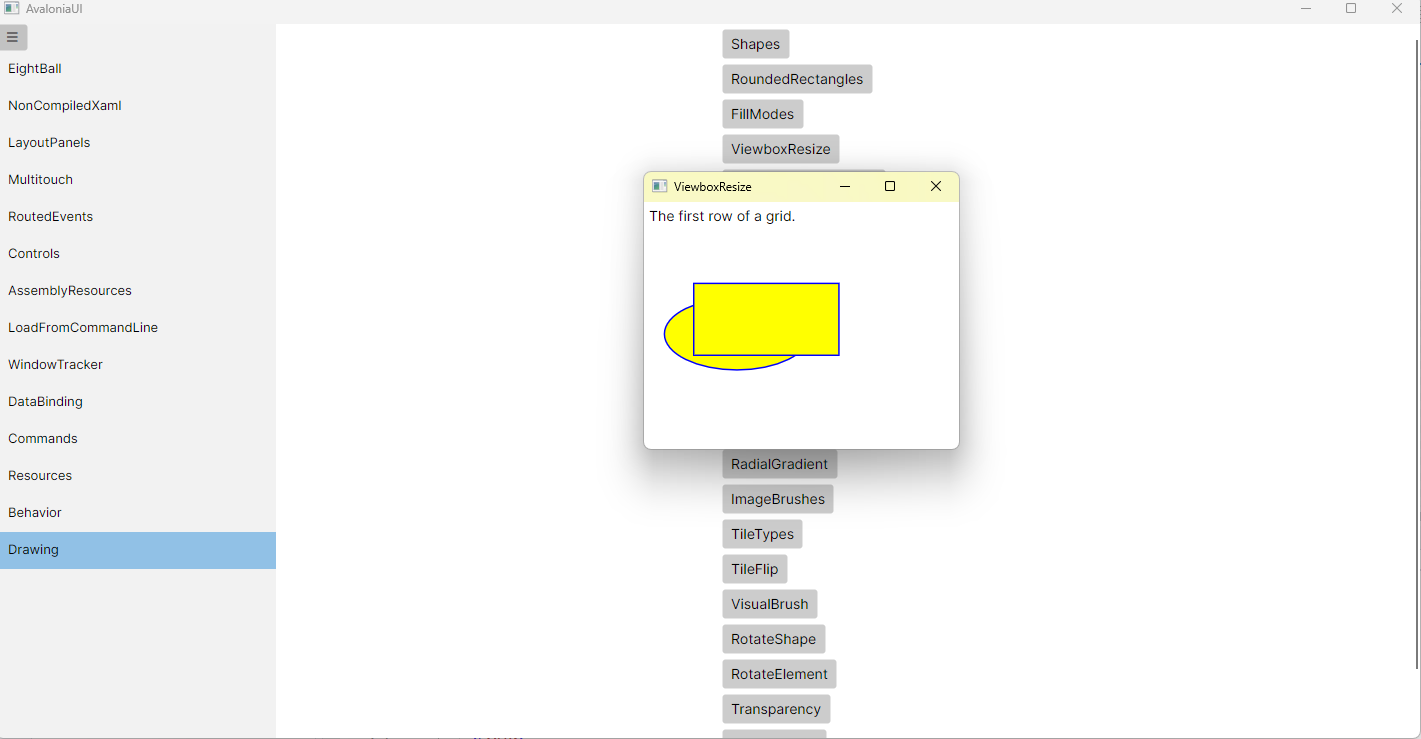Select the highlighted Drawing sidebar item
The image size is (1421, 739).
coord(138,550)
